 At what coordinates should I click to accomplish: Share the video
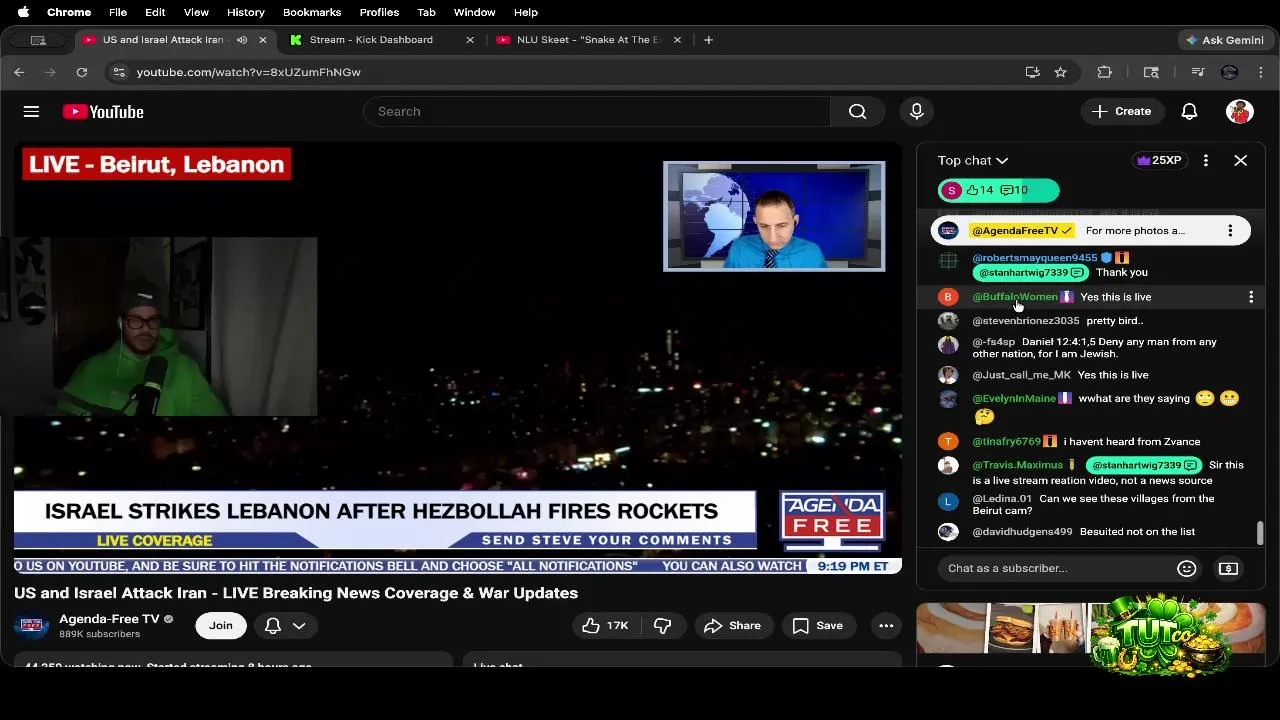coord(733,626)
